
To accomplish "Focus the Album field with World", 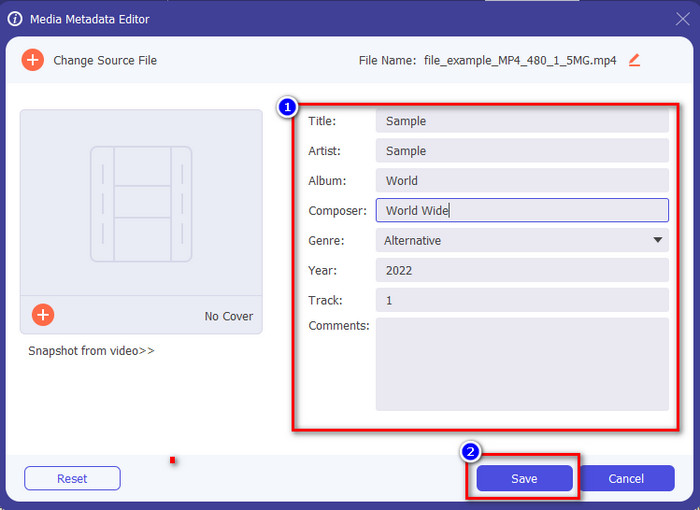I will [x=521, y=181].
